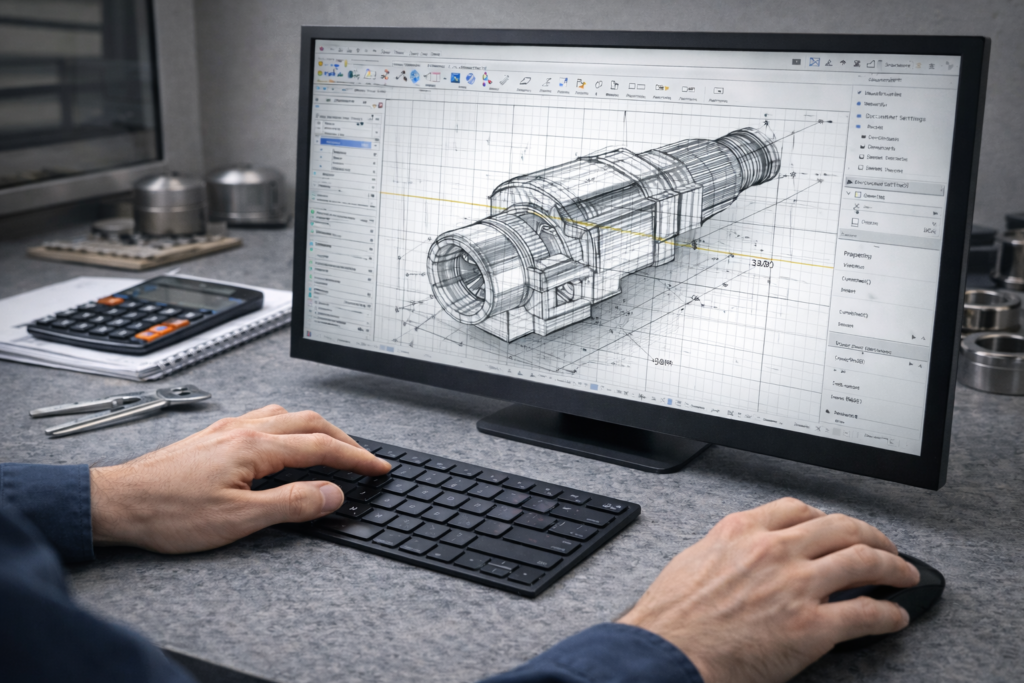Click the blue globe icon in the ribbon

(414, 75)
